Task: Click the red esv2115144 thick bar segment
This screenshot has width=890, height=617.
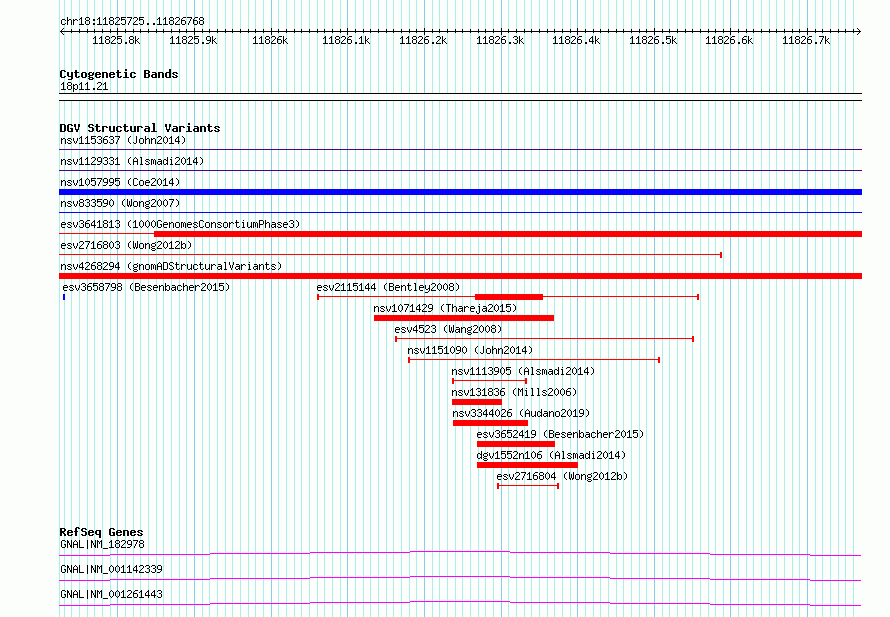Action: pyautogui.click(x=509, y=297)
